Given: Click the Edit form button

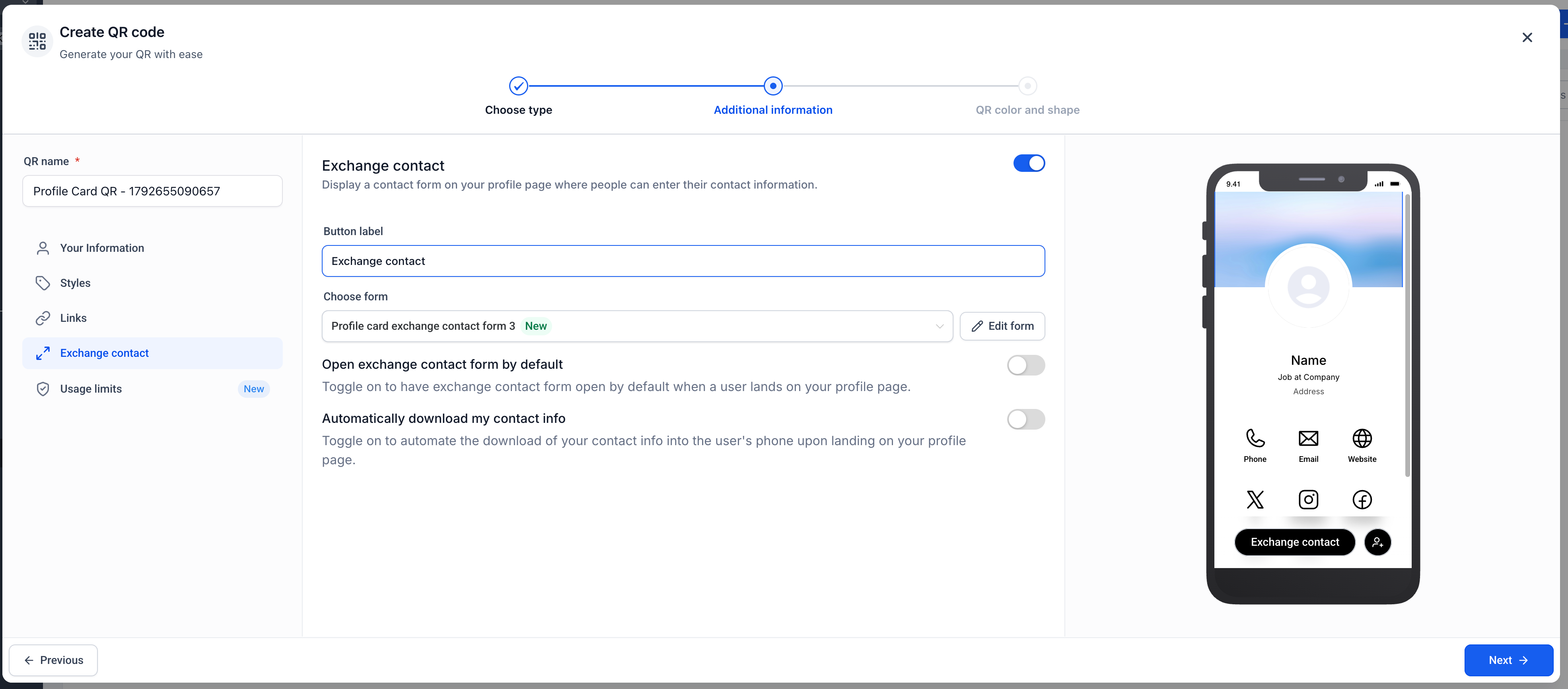Looking at the screenshot, I should (1002, 326).
